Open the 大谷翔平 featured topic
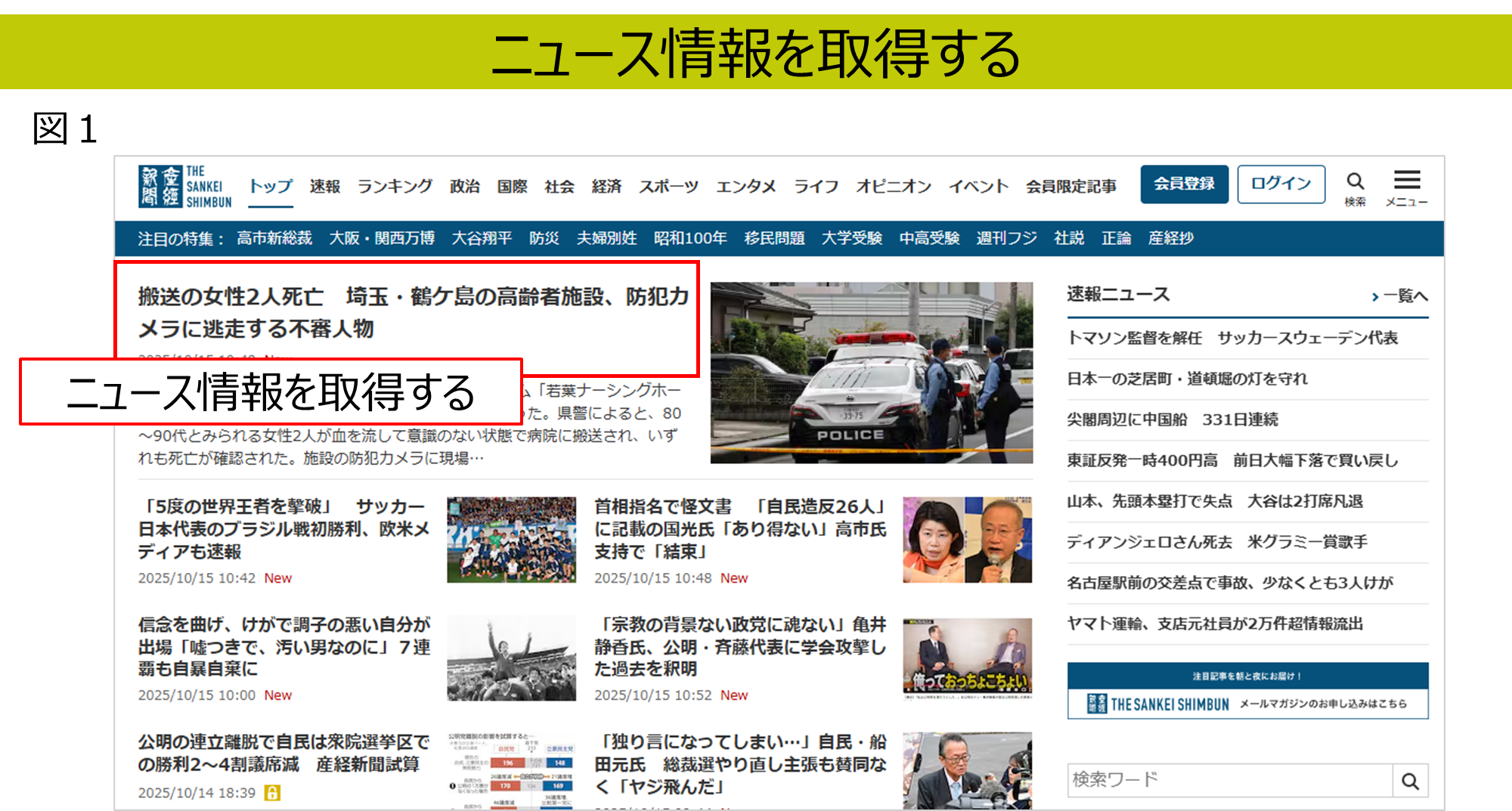 pos(482,239)
